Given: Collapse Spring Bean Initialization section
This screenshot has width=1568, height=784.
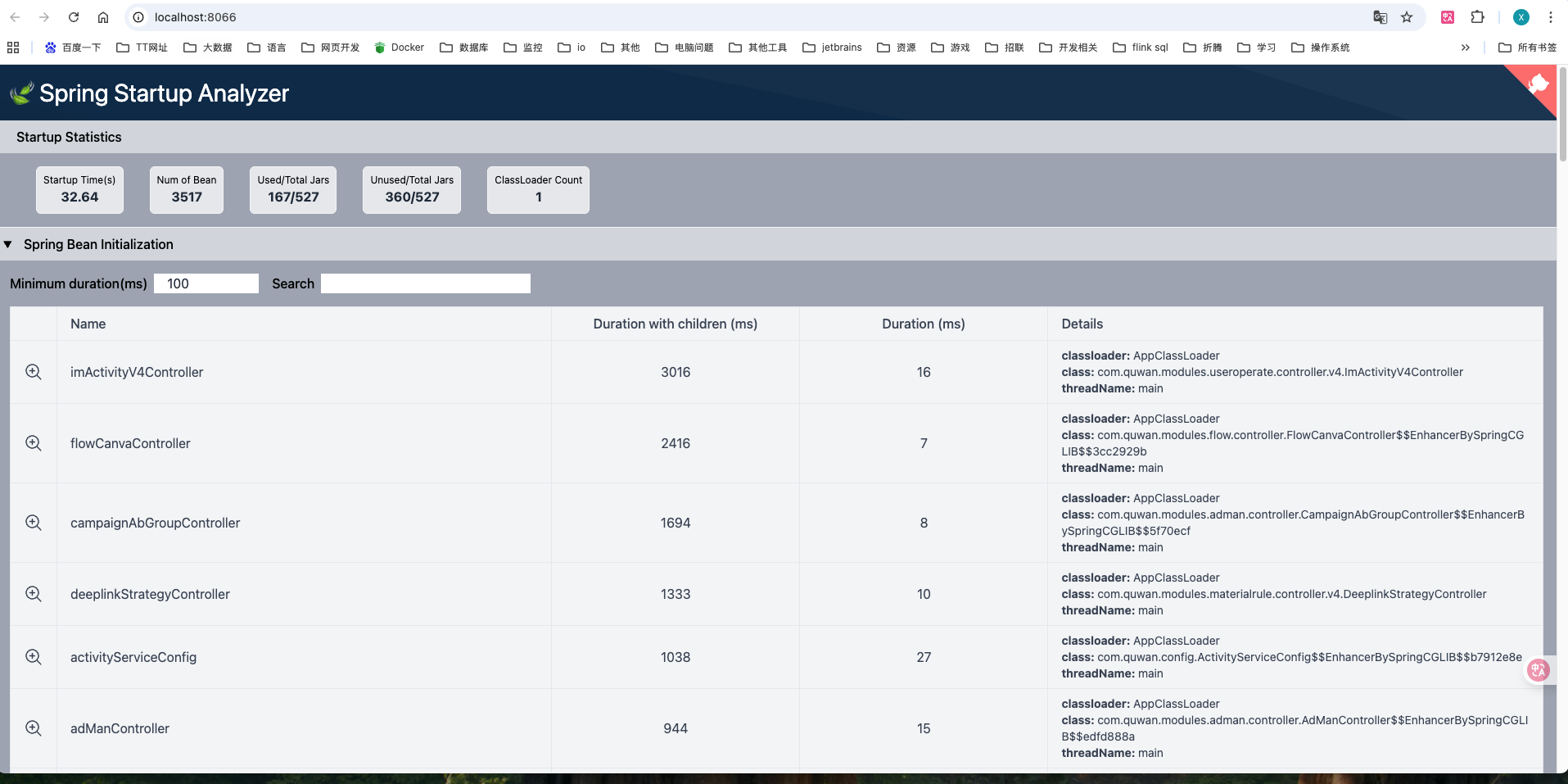Looking at the screenshot, I should (8, 244).
